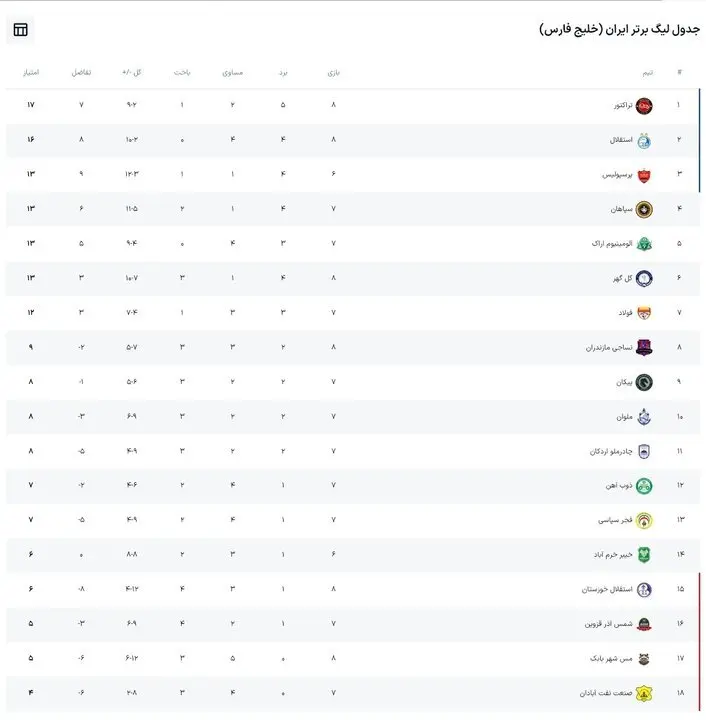This screenshot has height=720, width=706.
Task: Open the ملوان team name link
Action: pos(624,417)
